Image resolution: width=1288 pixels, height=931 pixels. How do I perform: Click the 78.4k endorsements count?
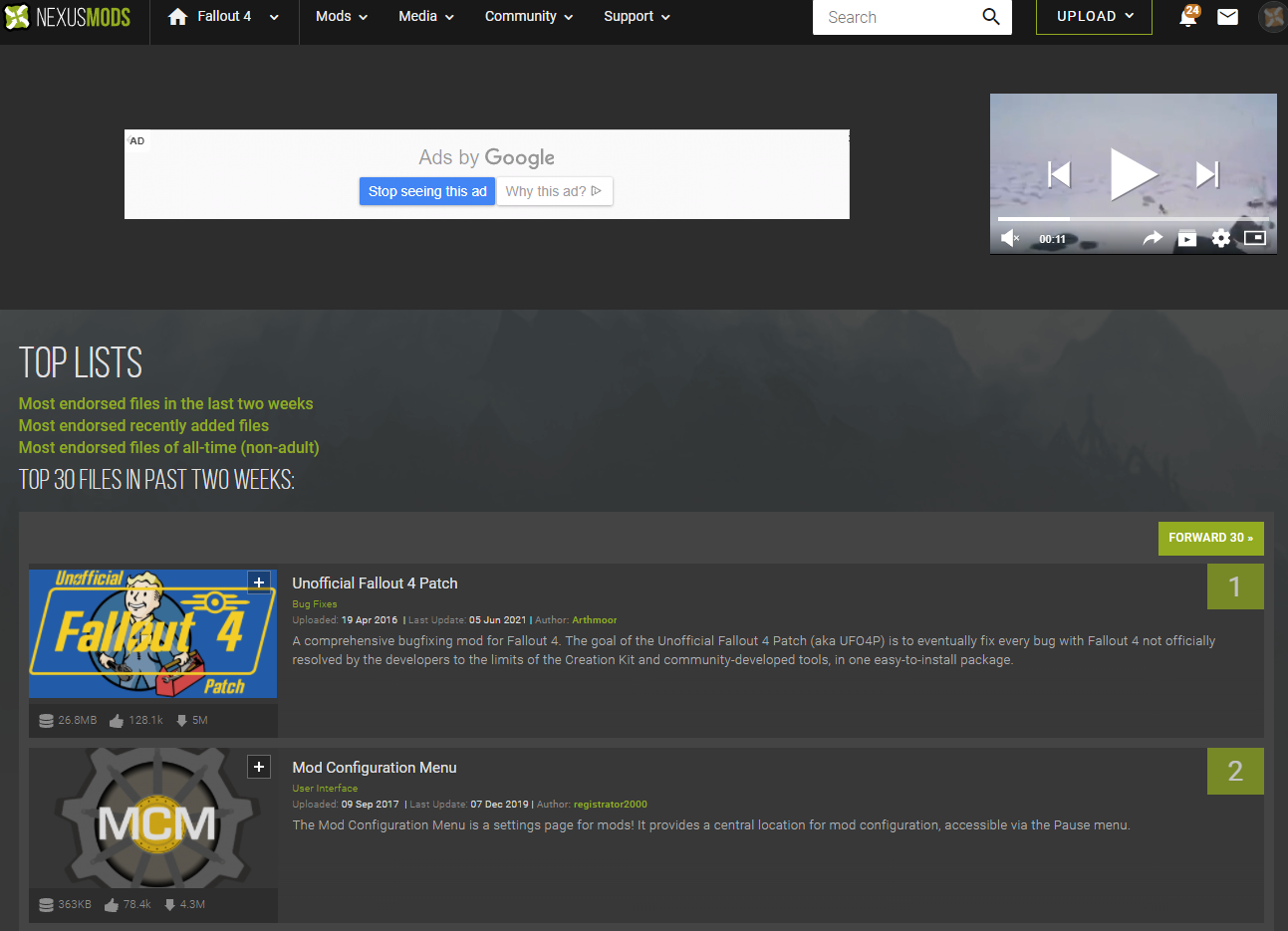(137, 904)
